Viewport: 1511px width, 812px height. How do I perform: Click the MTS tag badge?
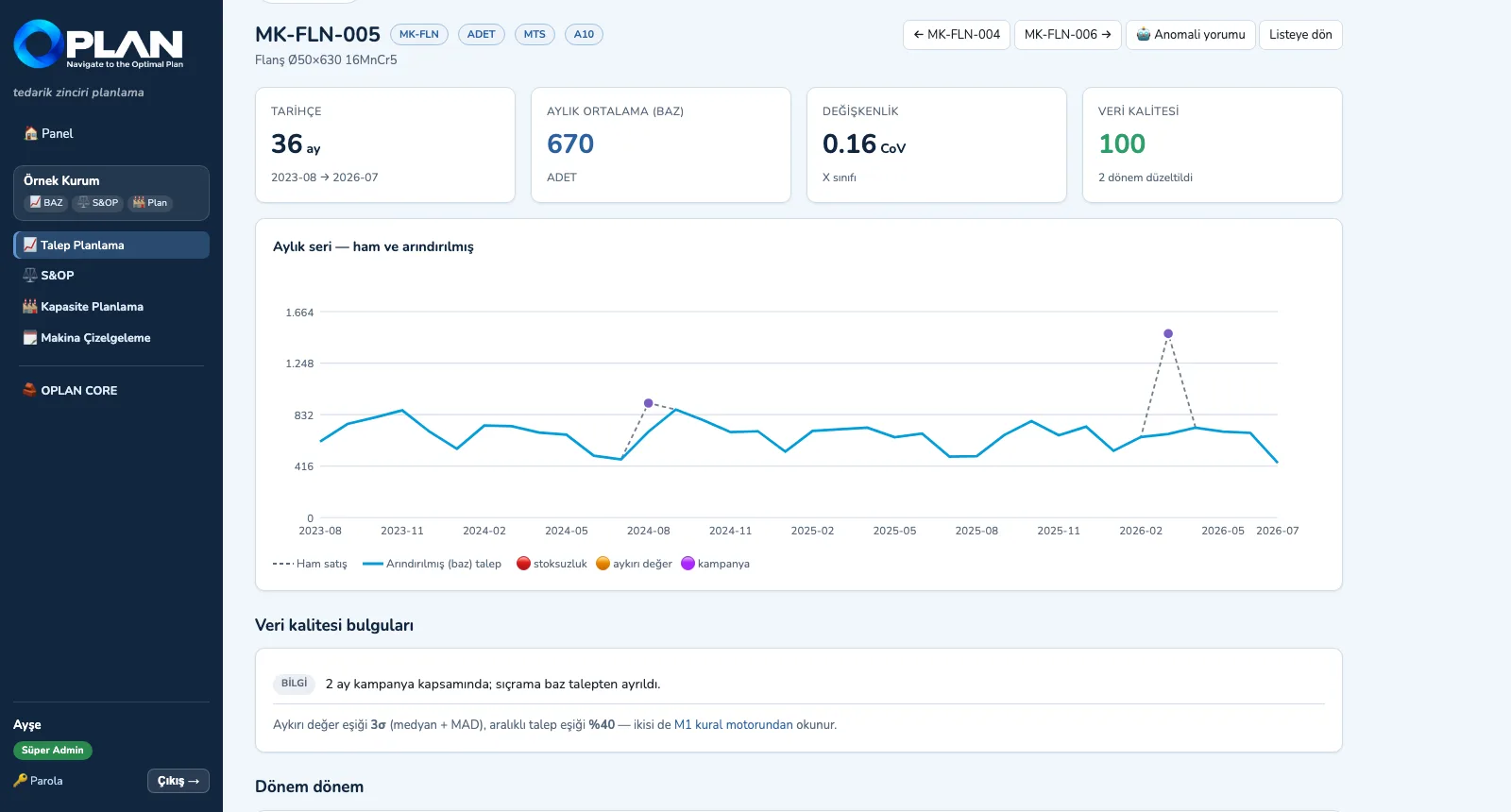pyautogui.click(x=535, y=34)
